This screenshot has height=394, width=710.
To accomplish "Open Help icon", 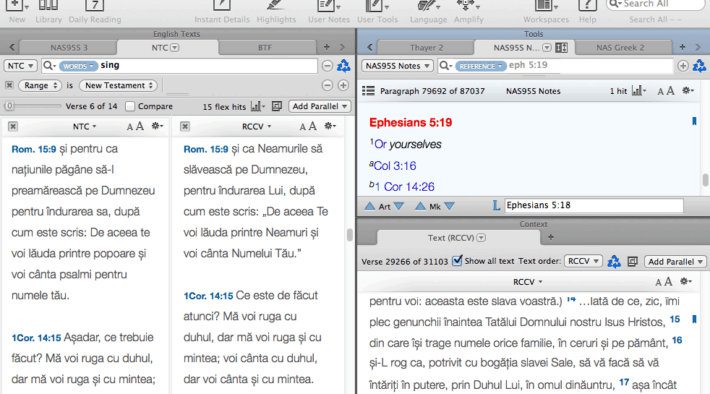I will pos(587,12).
